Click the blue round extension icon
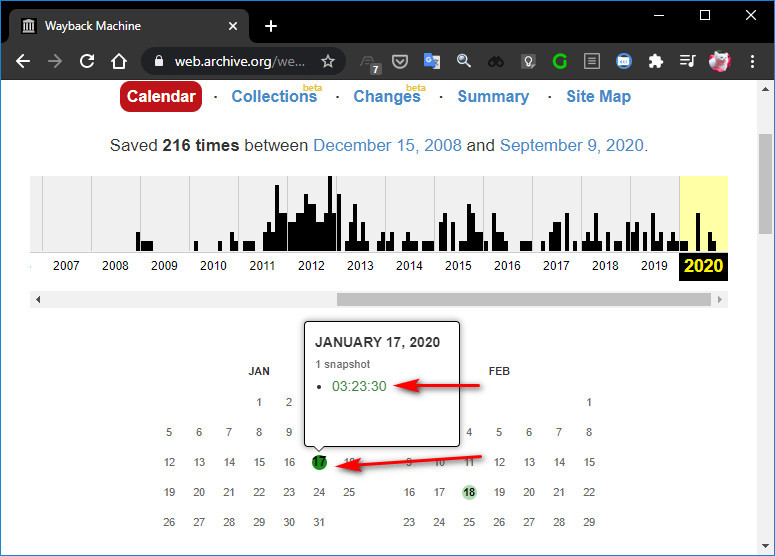 624,61
